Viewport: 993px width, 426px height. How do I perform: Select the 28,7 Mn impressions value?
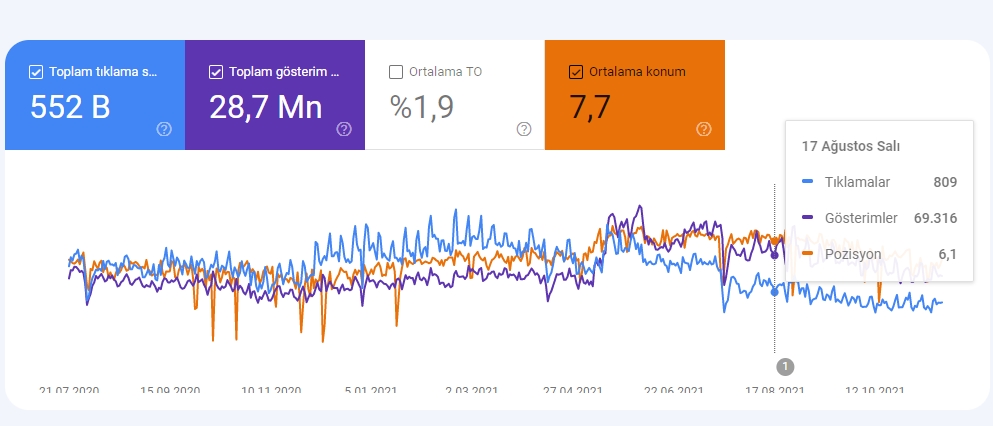coord(265,106)
